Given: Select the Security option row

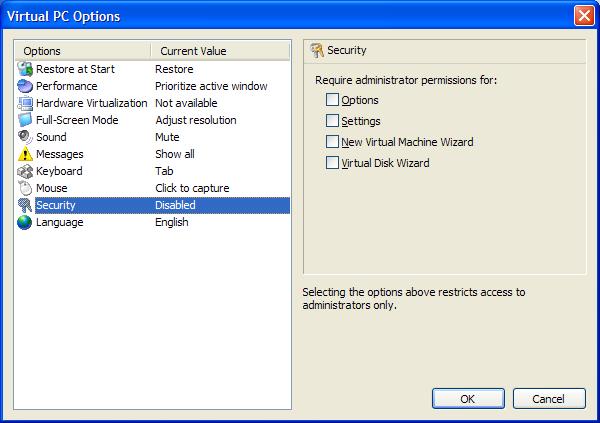Looking at the screenshot, I should point(153,205).
